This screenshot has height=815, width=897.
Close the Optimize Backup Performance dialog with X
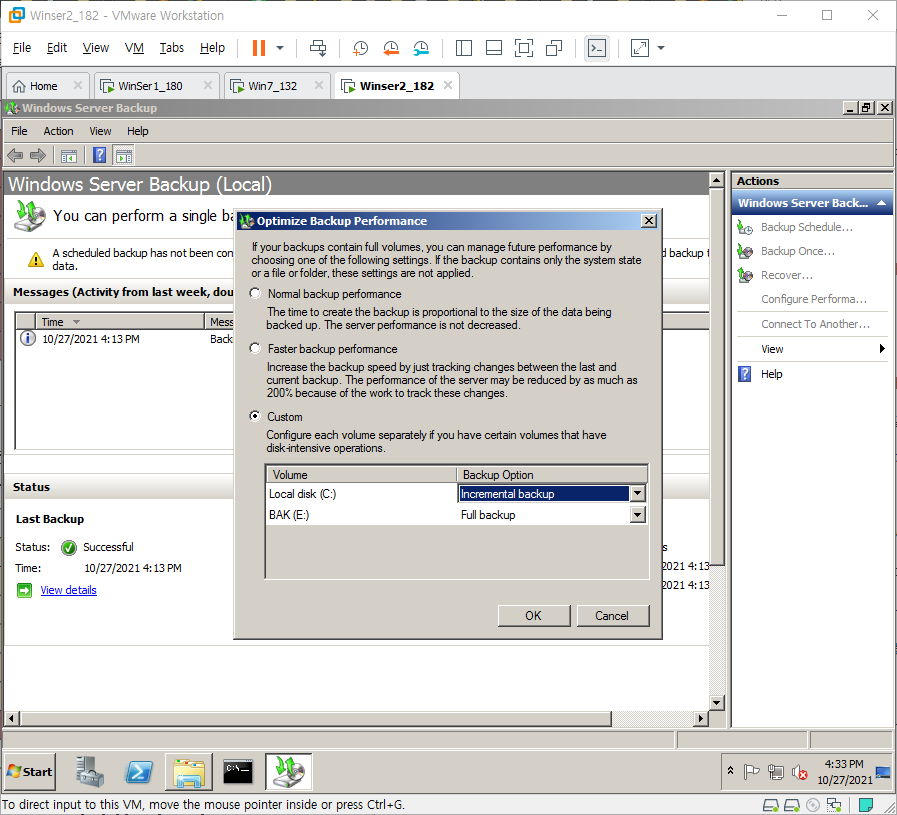tap(649, 221)
